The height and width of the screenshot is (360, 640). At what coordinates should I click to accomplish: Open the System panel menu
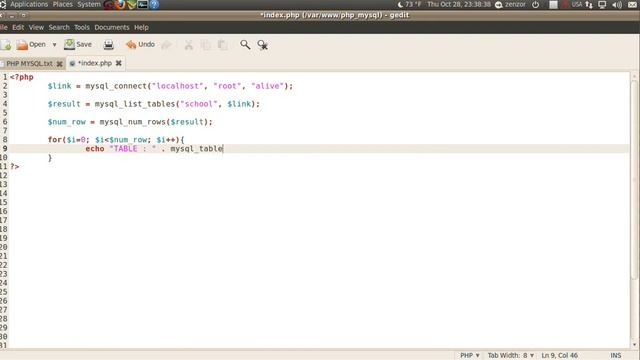click(89, 4)
